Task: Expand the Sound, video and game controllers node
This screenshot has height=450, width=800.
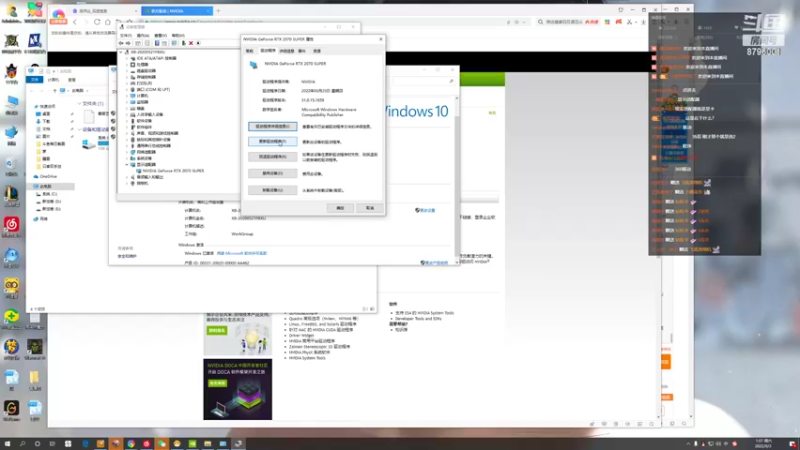Action: click(x=127, y=133)
